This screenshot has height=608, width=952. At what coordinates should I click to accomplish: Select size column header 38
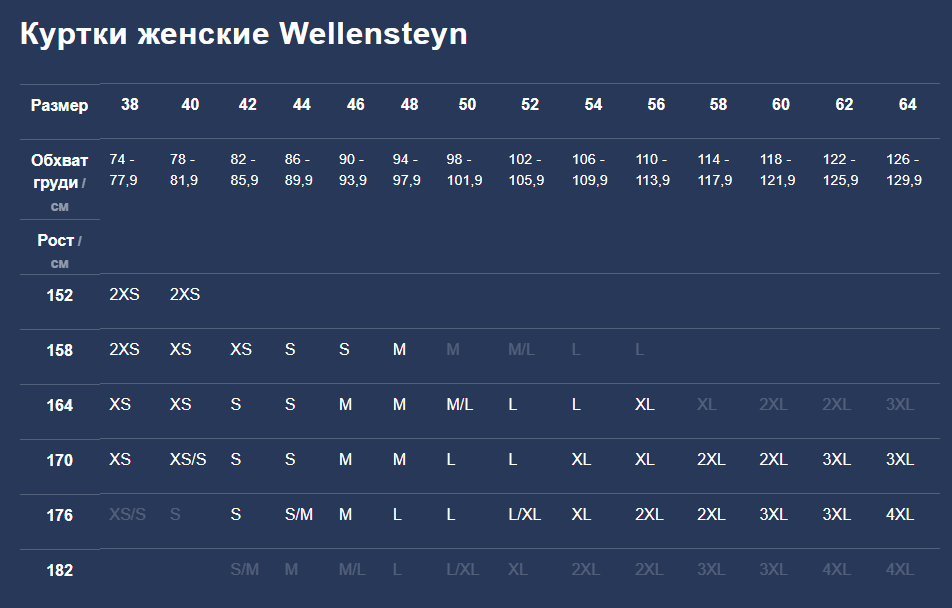[x=129, y=104]
